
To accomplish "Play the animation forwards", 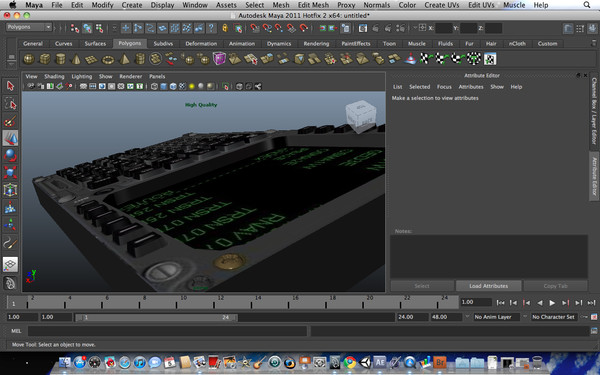I will [x=552, y=303].
